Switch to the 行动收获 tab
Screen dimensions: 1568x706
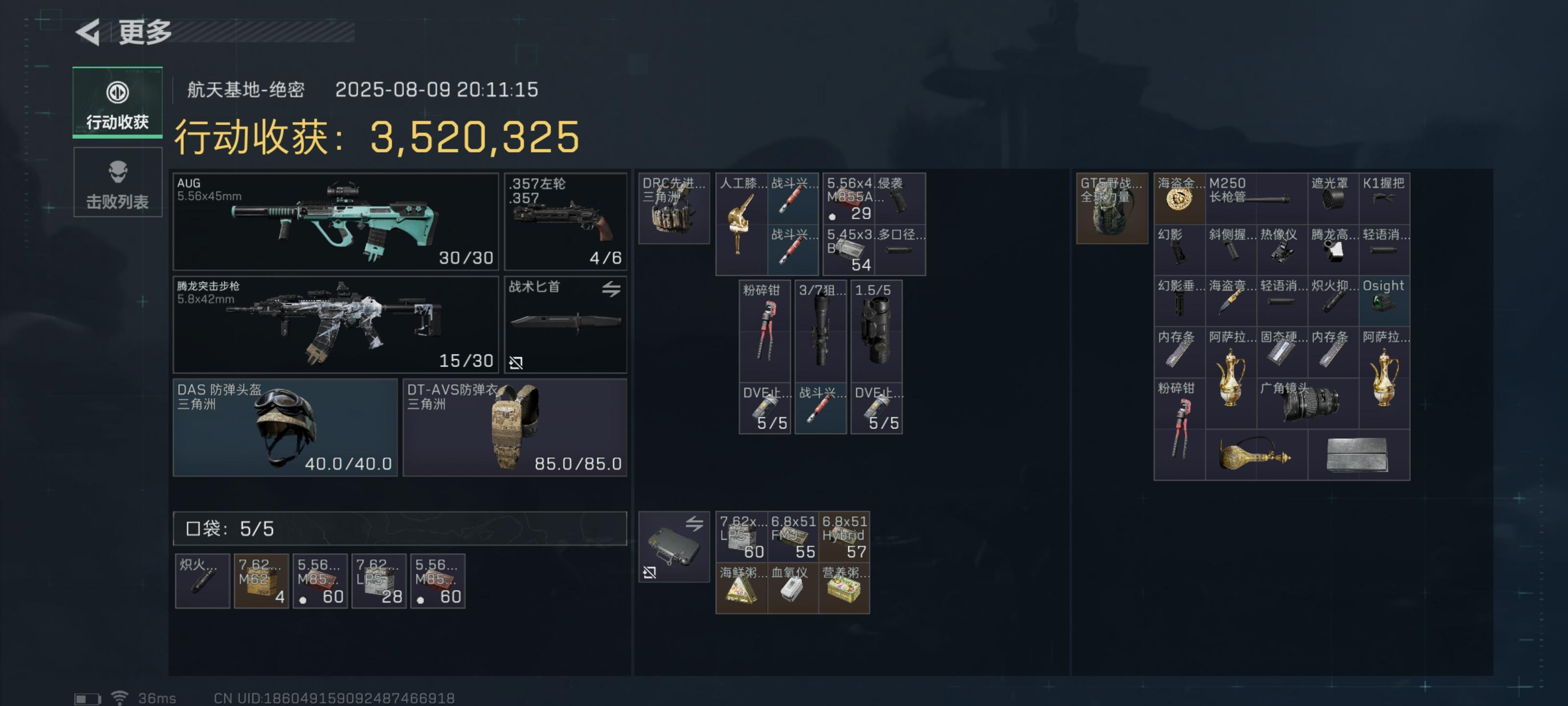[118, 101]
